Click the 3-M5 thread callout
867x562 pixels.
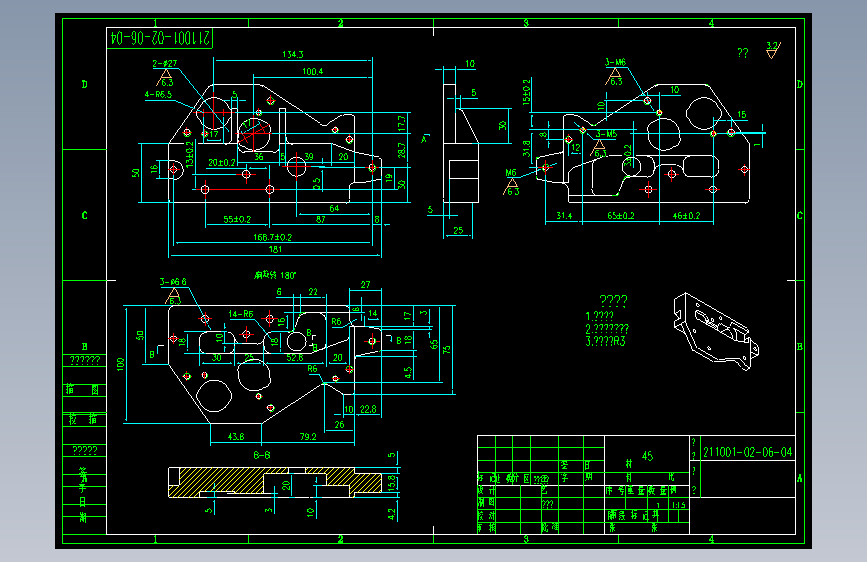(606, 134)
